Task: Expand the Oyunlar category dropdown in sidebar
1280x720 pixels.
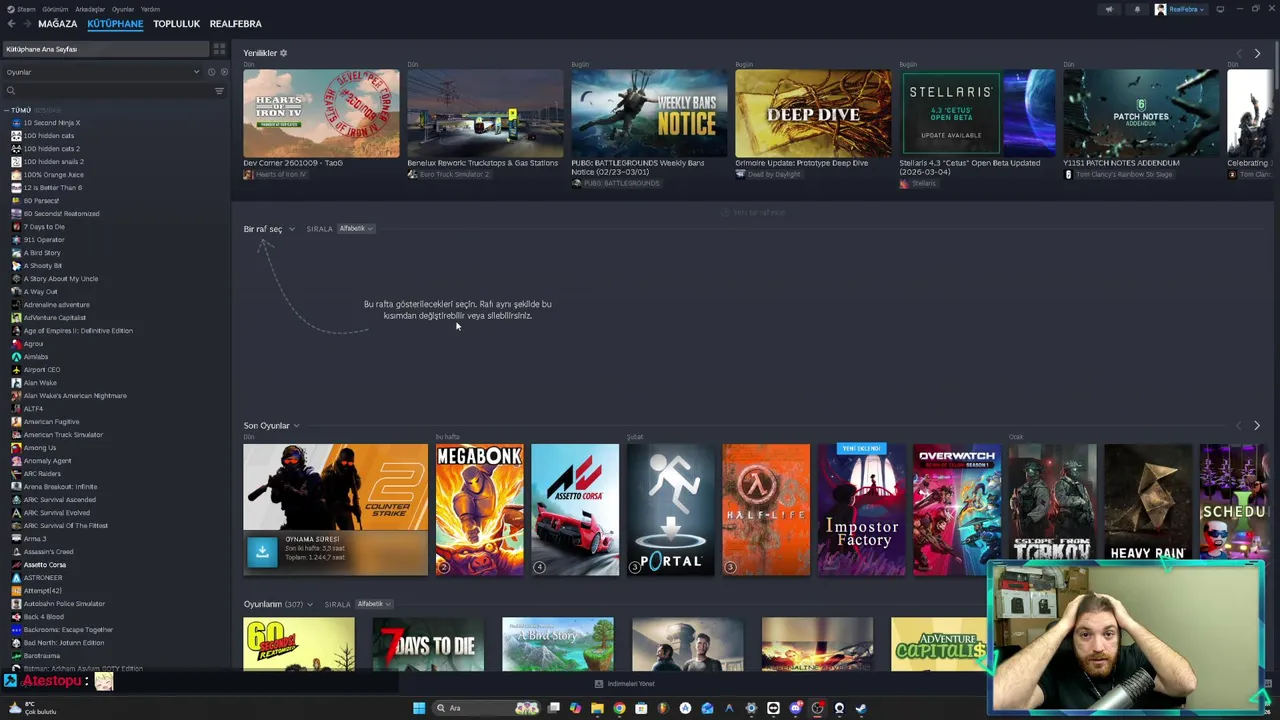Action: coord(104,72)
